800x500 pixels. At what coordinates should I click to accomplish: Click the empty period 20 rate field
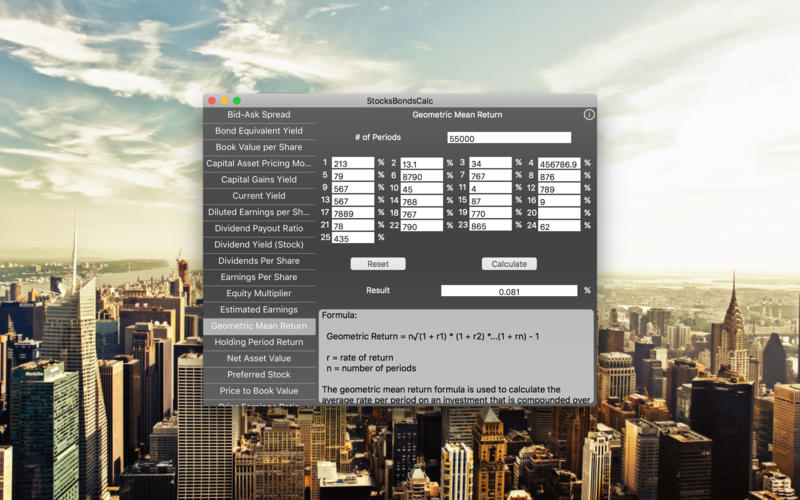coord(559,213)
